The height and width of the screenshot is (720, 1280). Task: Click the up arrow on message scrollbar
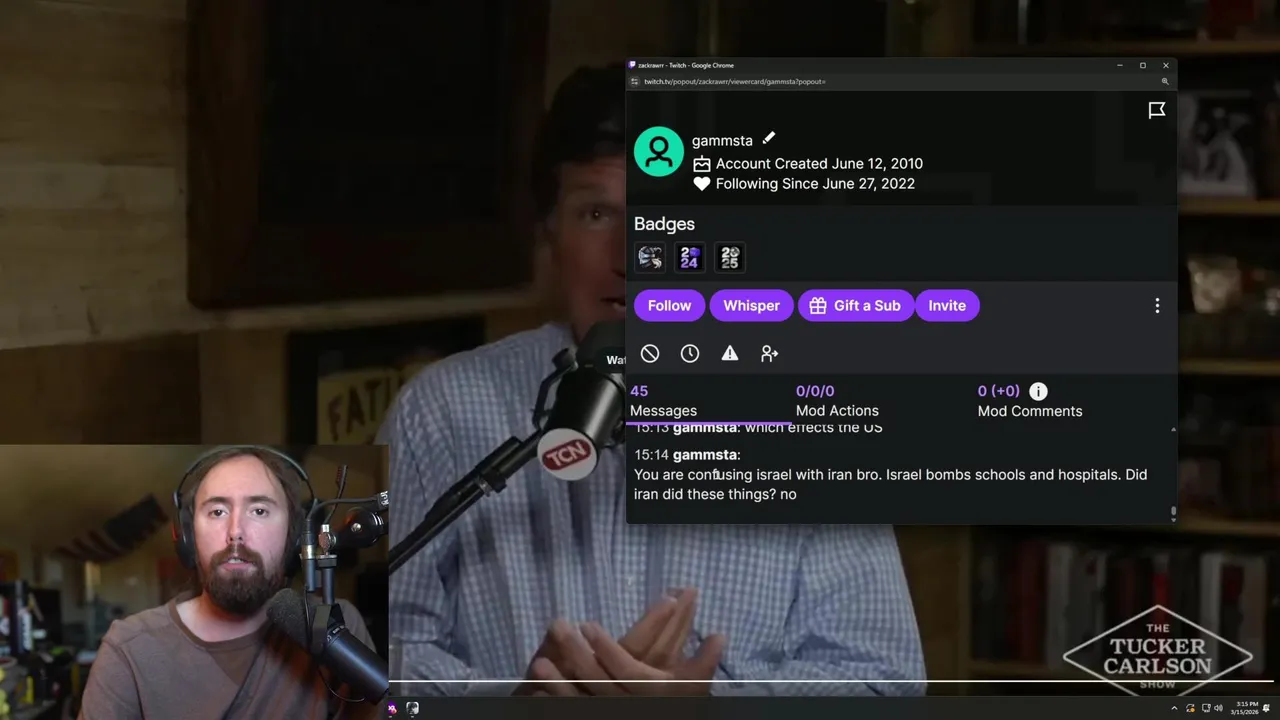coord(1173,428)
